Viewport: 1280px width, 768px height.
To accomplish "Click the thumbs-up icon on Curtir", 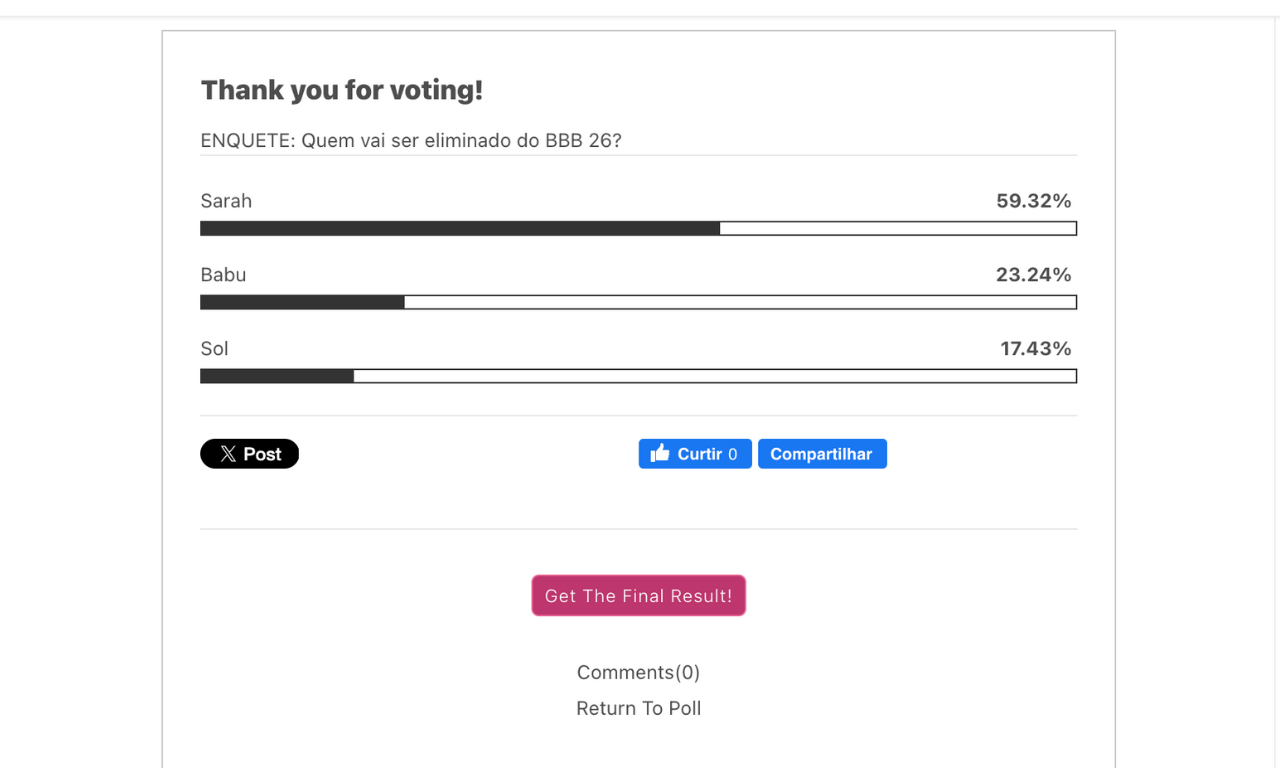I will (660, 454).
